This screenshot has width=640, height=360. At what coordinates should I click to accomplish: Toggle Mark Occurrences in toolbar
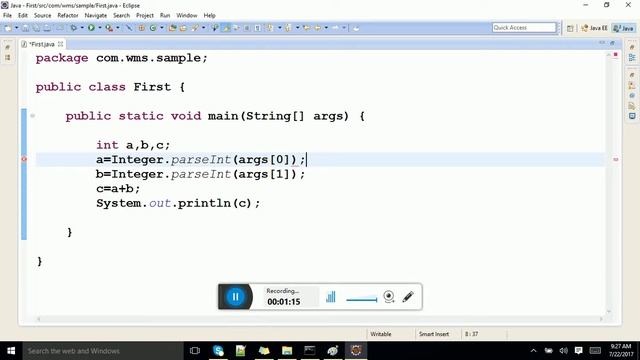(226, 28)
